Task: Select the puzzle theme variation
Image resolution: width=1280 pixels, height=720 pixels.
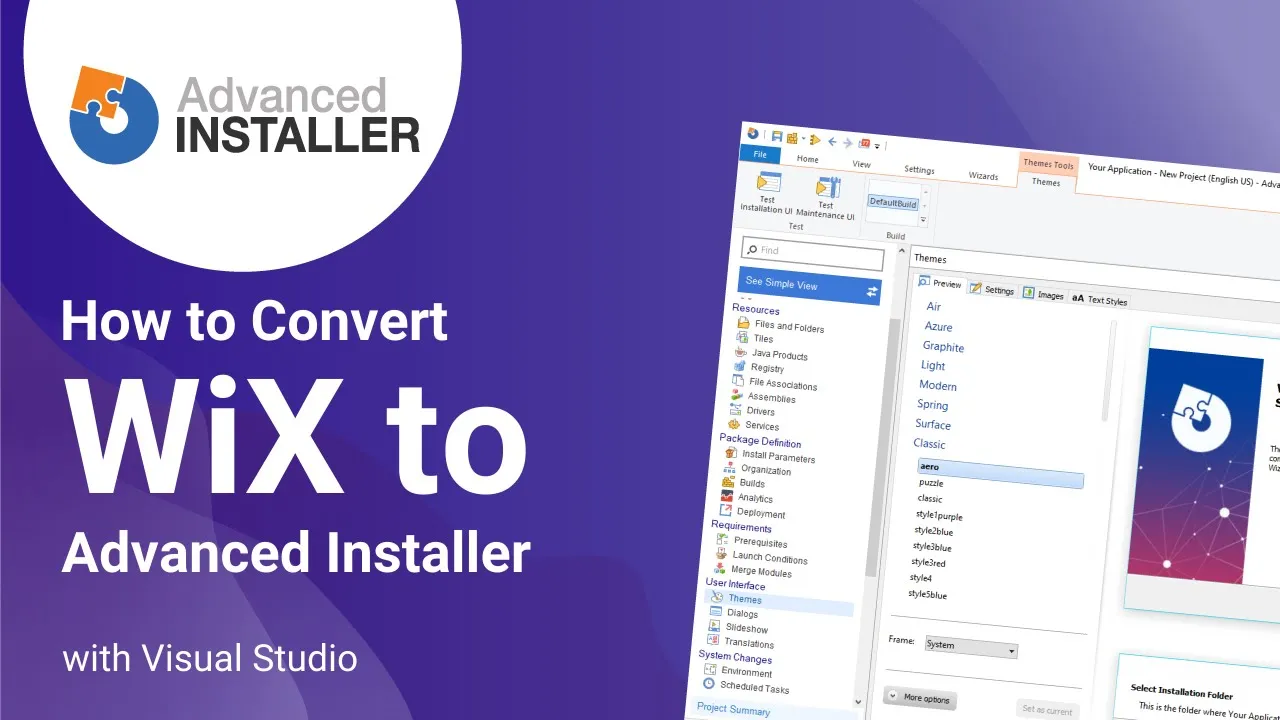Action: (931, 483)
